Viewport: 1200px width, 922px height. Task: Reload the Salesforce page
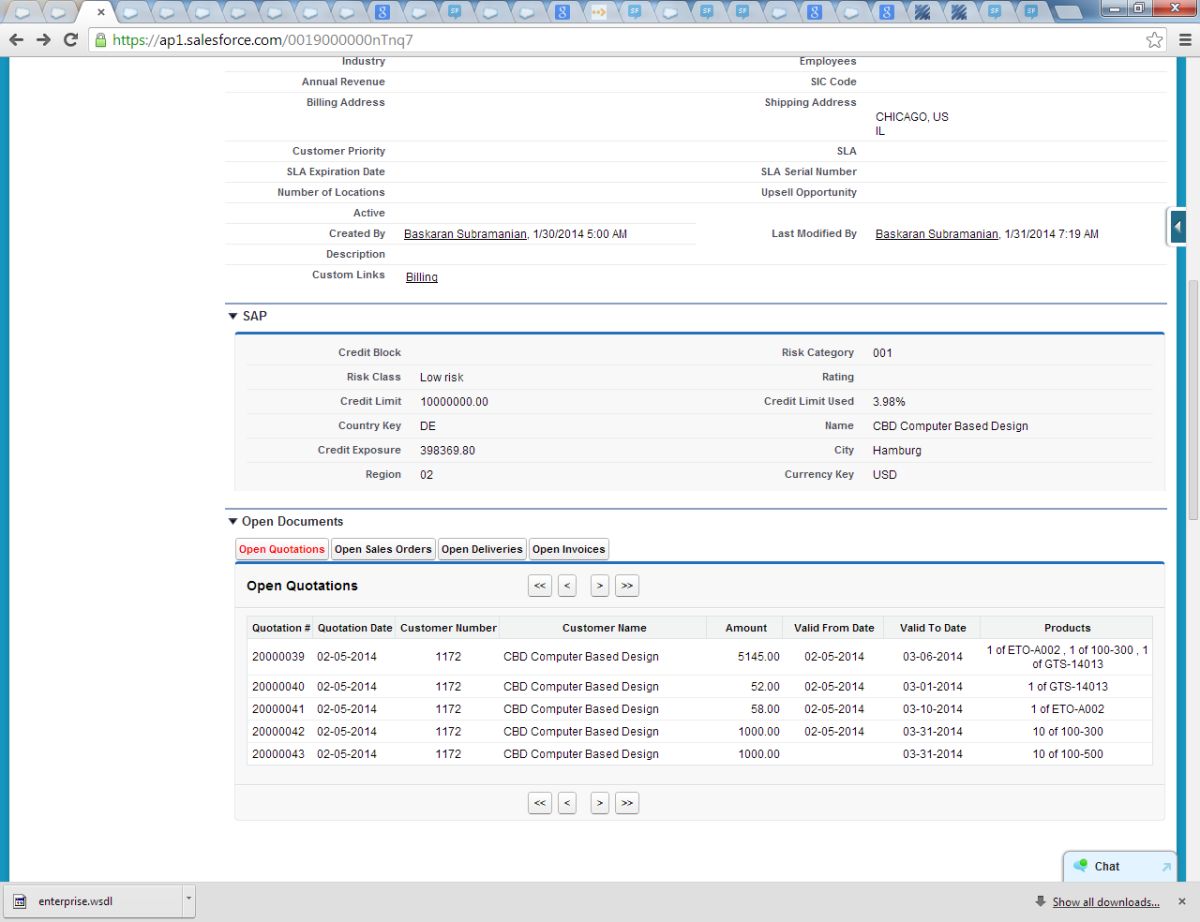(x=70, y=40)
